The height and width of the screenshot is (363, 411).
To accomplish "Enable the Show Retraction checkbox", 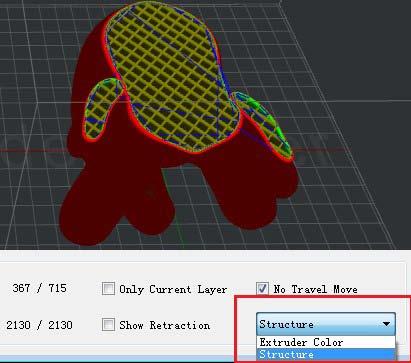I will click(108, 325).
